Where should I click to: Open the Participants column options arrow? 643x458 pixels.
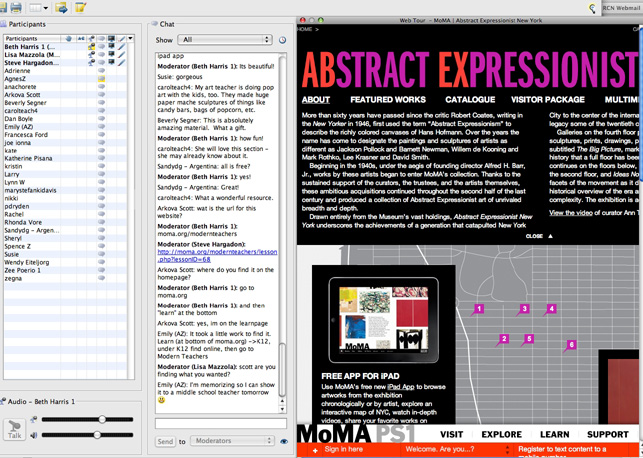pos(130,39)
